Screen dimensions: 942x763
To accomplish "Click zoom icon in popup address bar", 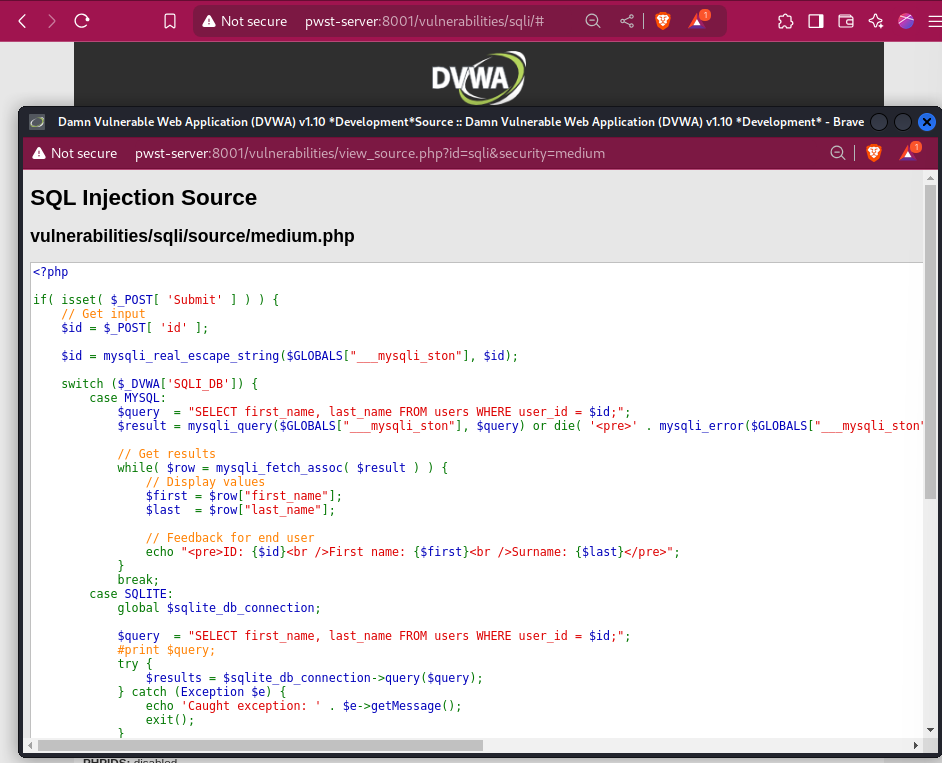I will tap(838, 153).
